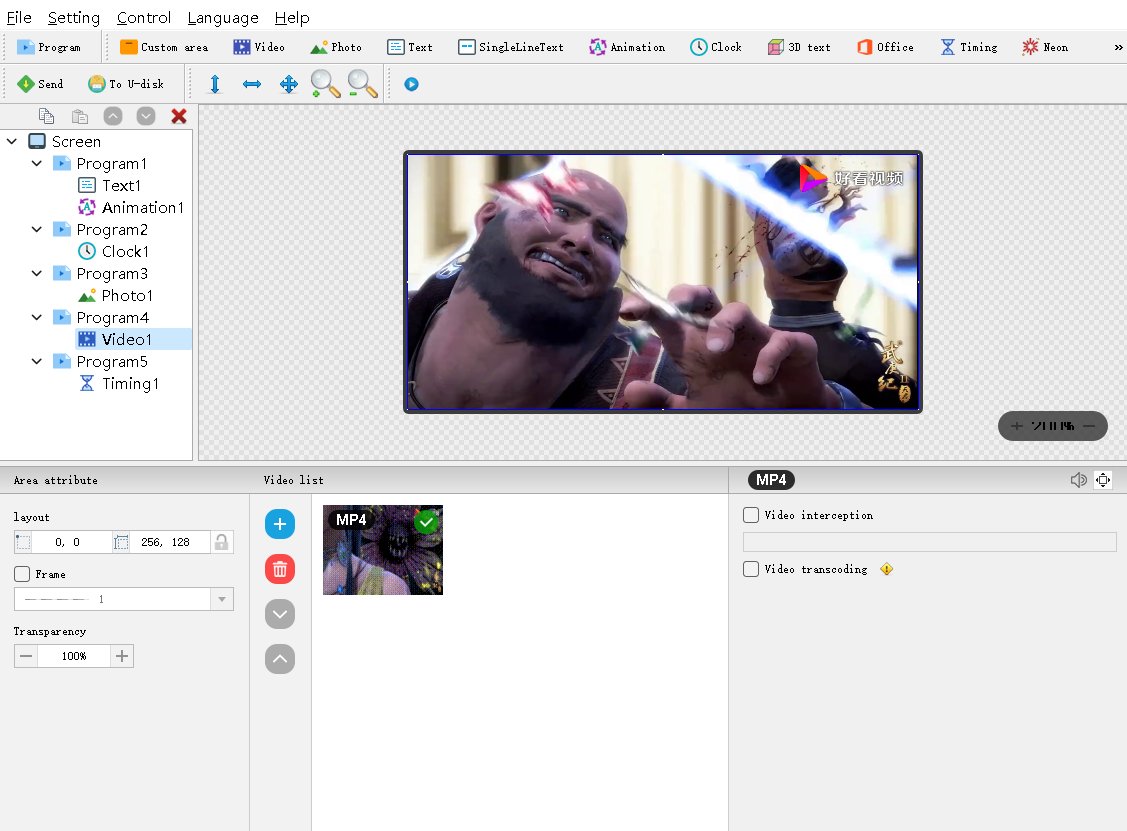Fill the screen with the four-way arrow icon
The width and height of the screenshot is (1127, 831).
(289, 84)
